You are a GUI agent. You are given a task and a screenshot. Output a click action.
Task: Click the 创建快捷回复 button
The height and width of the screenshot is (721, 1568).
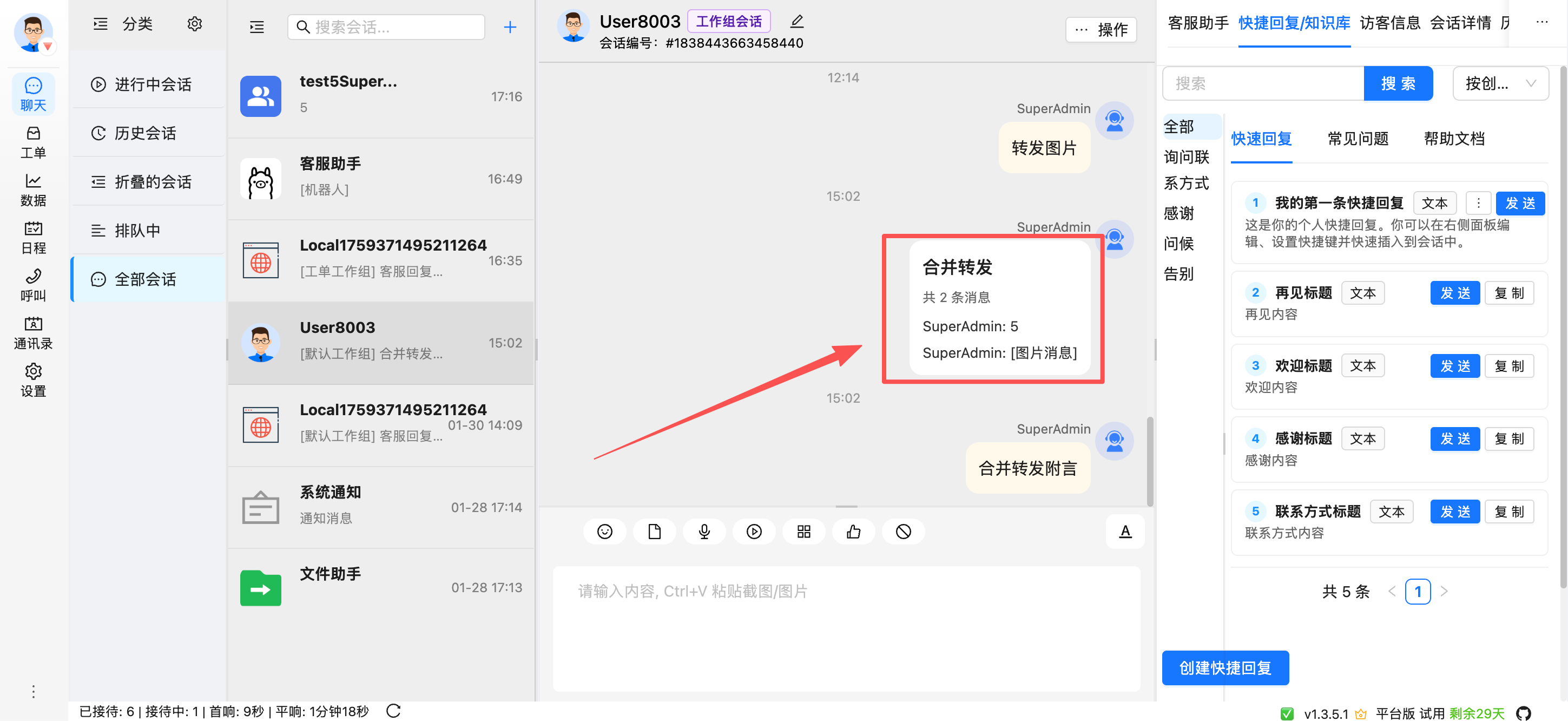pos(1225,667)
